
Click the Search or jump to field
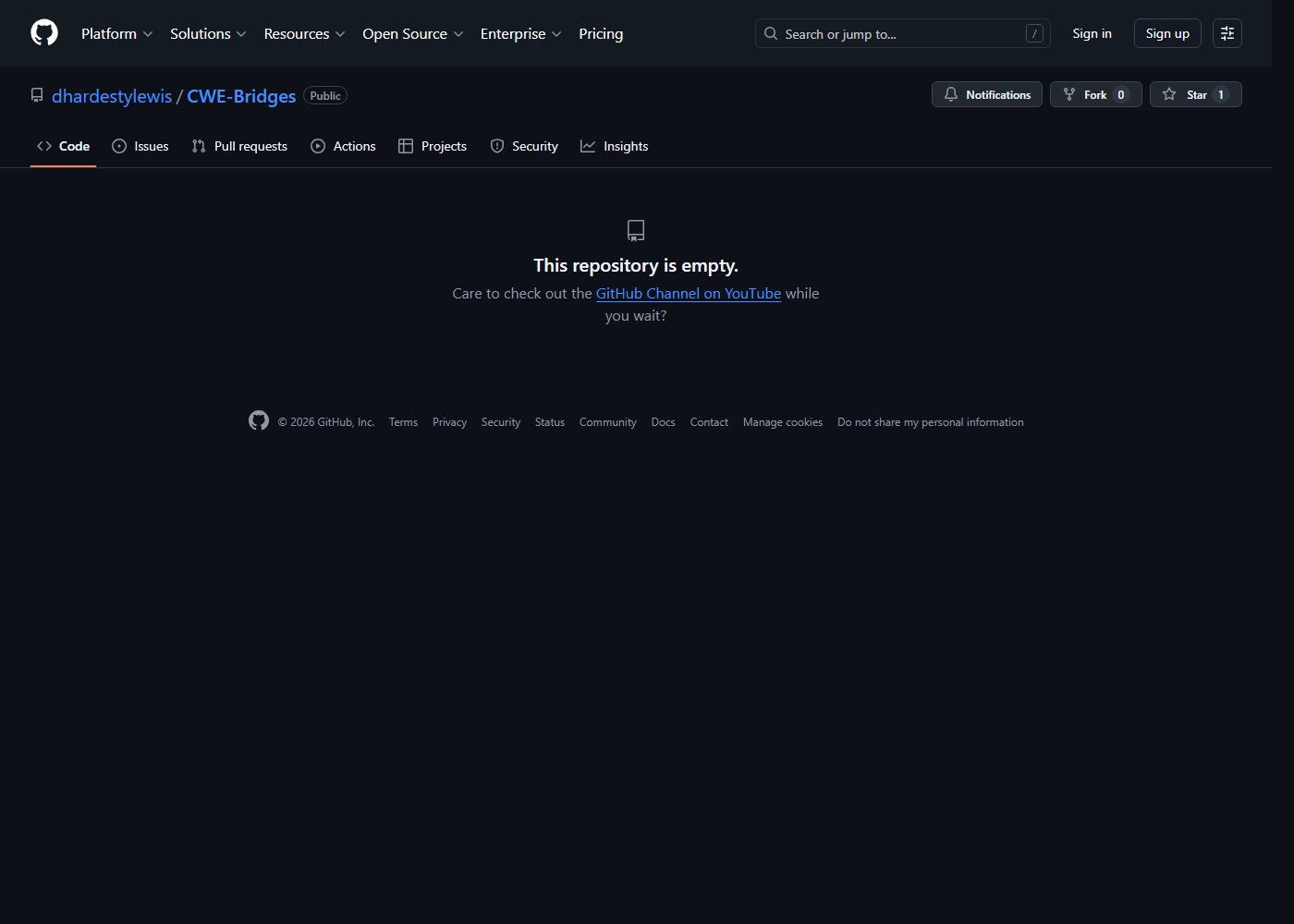click(887, 33)
